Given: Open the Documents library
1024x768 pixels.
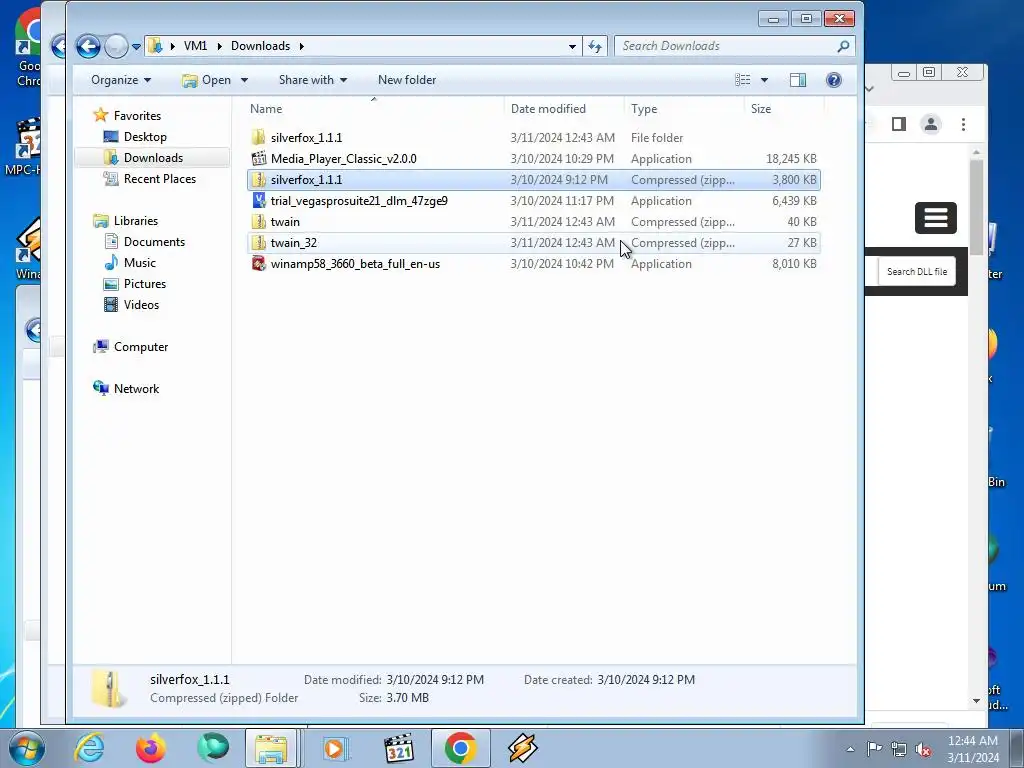Looking at the screenshot, I should click(154, 242).
